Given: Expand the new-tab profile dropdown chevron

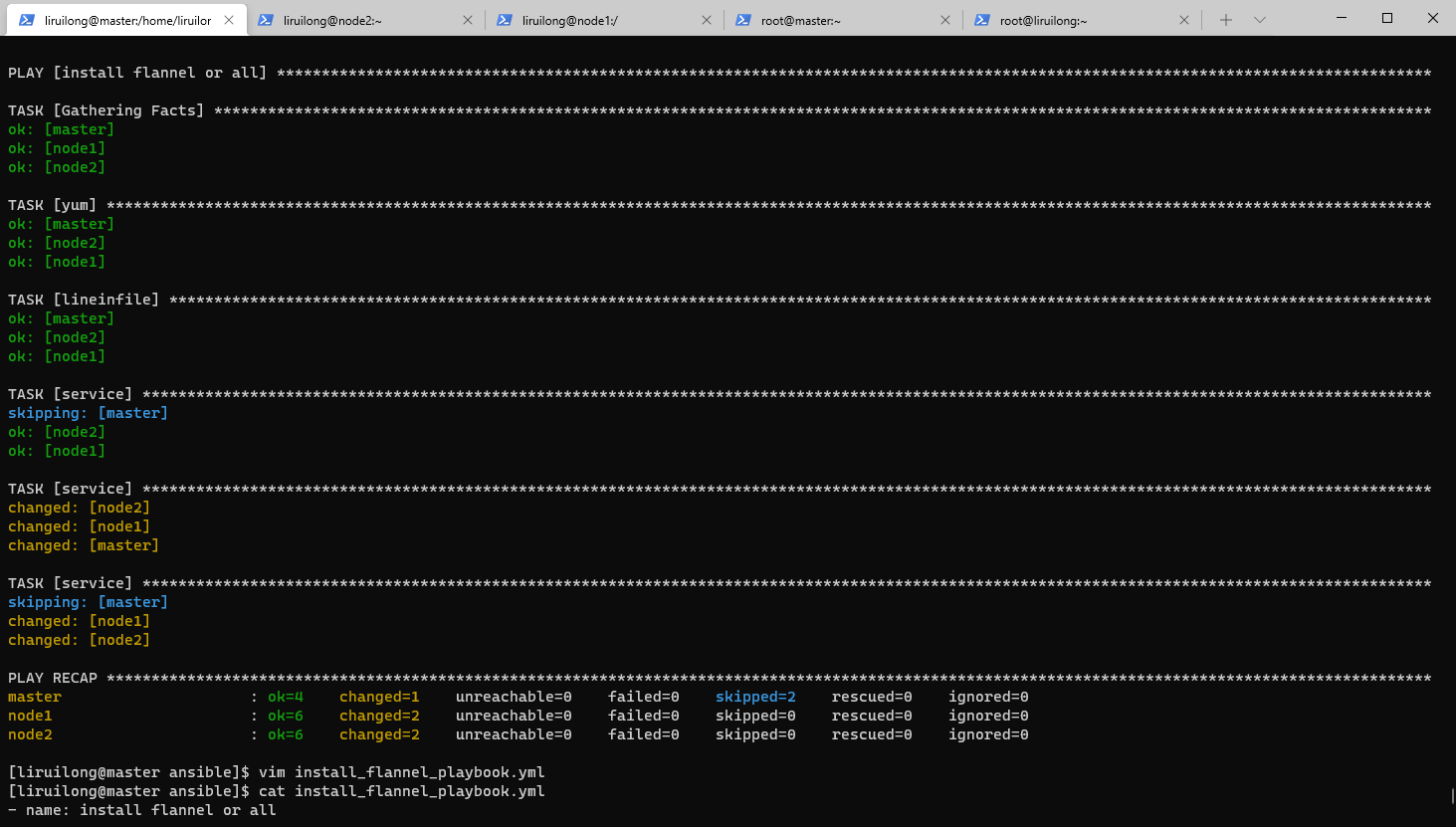Looking at the screenshot, I should (x=1260, y=20).
